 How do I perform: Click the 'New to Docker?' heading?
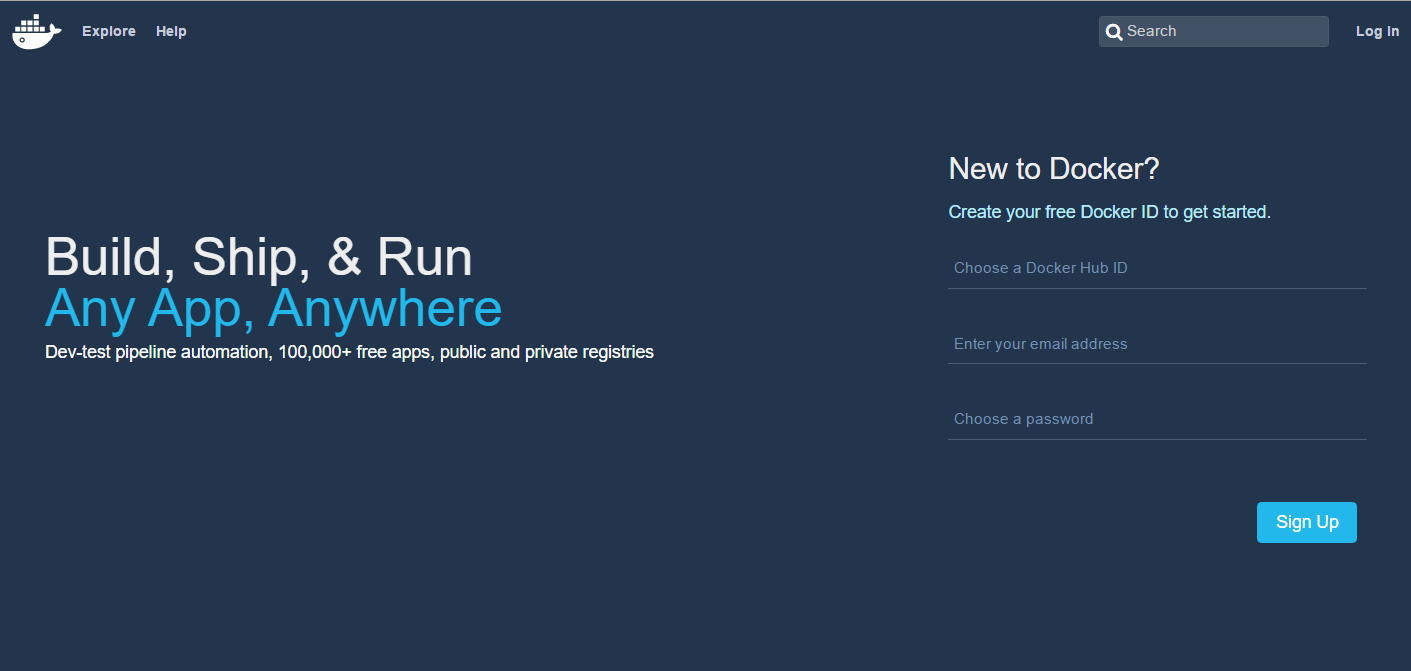coord(1053,169)
